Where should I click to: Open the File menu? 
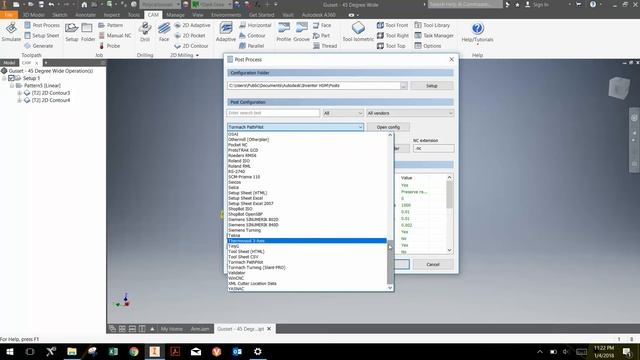point(9,15)
